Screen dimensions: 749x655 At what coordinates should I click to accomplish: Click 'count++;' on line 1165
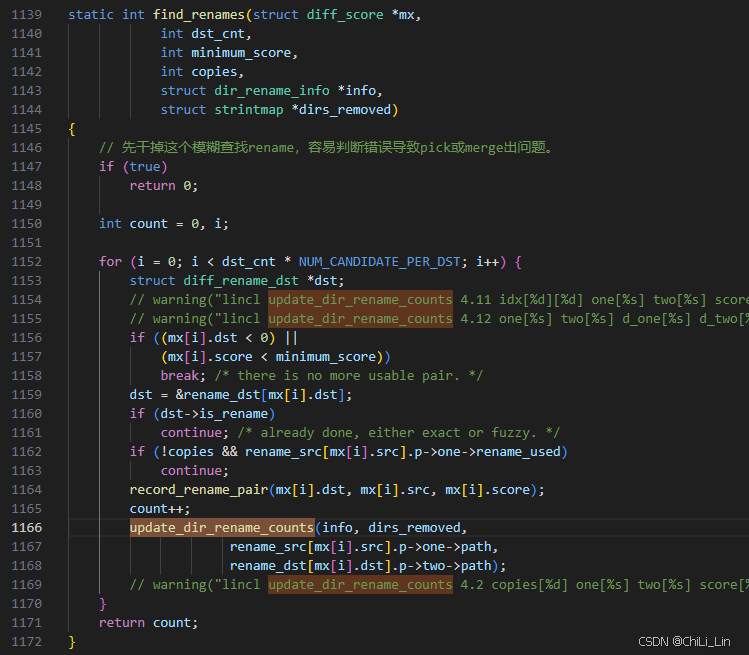click(160, 509)
